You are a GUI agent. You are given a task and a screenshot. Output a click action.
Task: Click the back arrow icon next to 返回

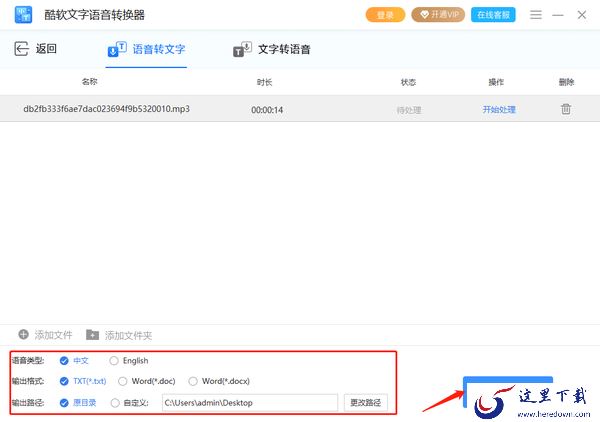click(21, 49)
